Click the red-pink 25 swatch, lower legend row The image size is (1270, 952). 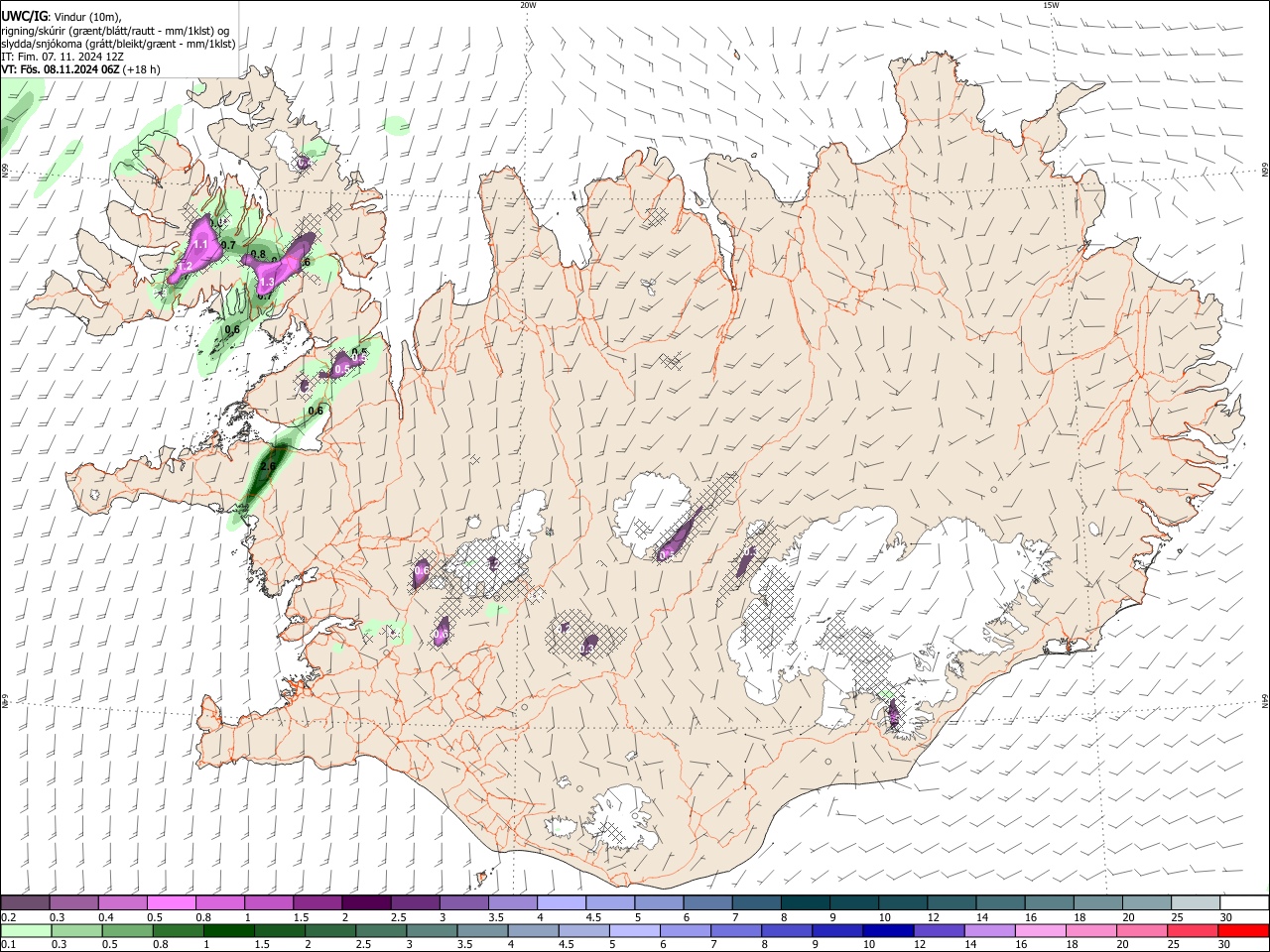tap(1193, 930)
